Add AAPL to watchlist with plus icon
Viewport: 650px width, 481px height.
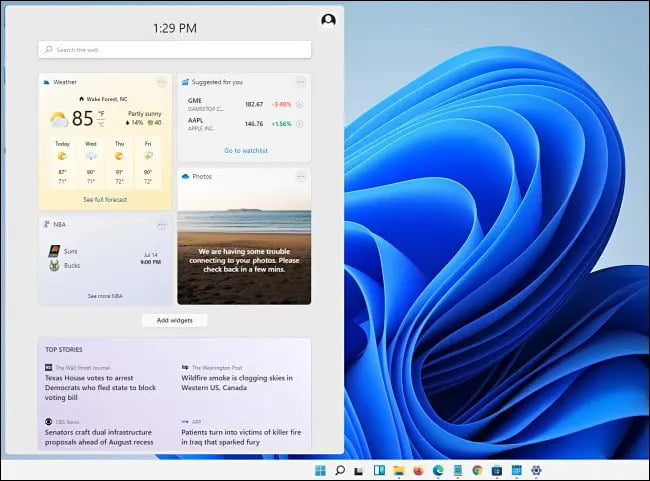(299, 124)
